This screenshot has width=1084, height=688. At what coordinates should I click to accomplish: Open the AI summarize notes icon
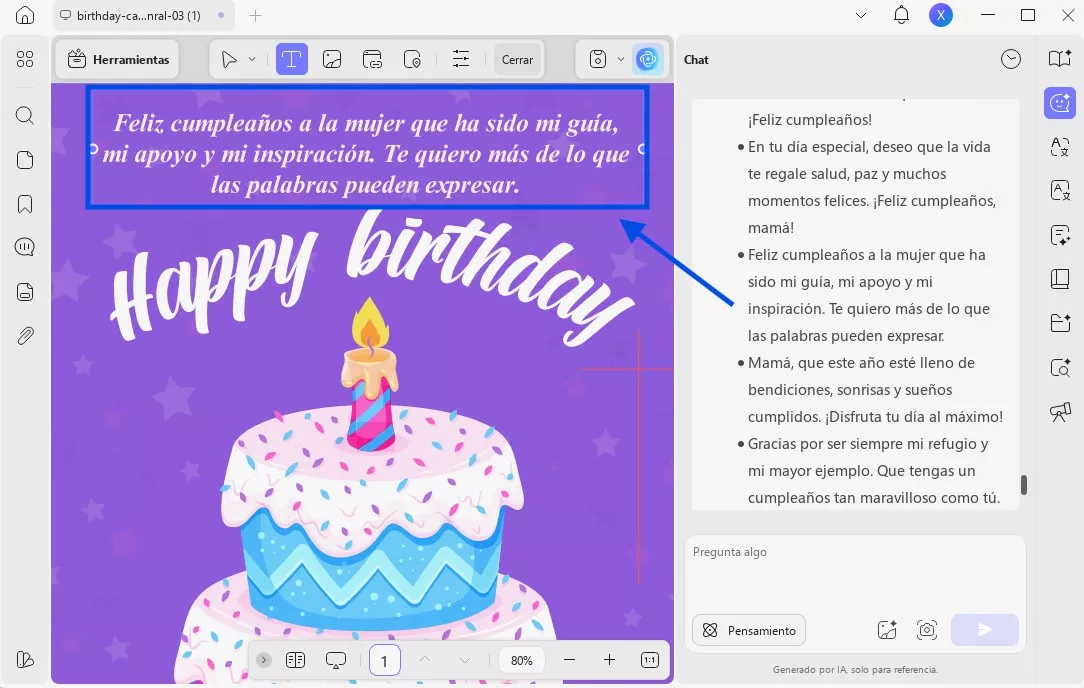[x=1060, y=235]
